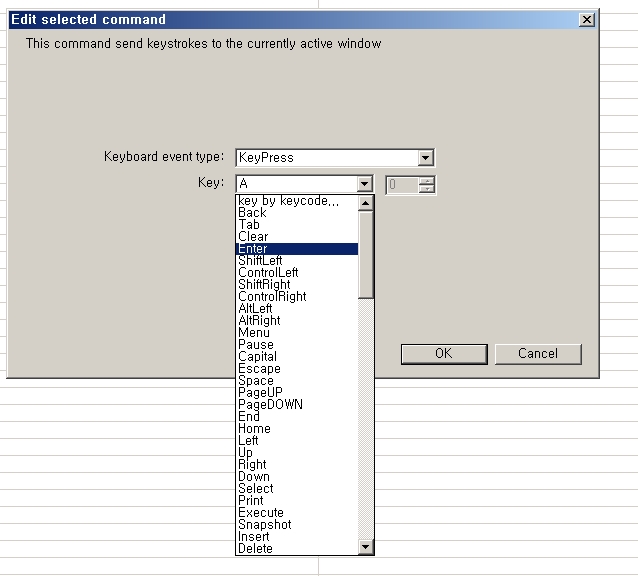Decrease the disabled keycode spinner value
The width and height of the screenshot is (638, 576).
(x=427, y=189)
